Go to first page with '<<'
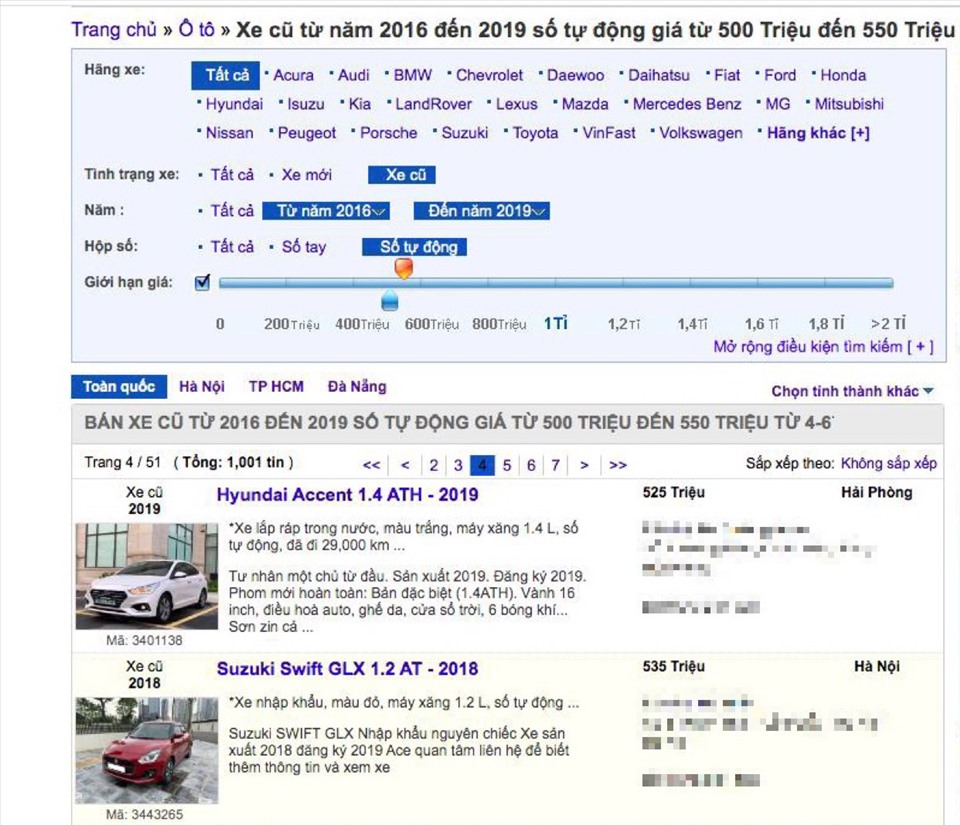 [x=372, y=465]
